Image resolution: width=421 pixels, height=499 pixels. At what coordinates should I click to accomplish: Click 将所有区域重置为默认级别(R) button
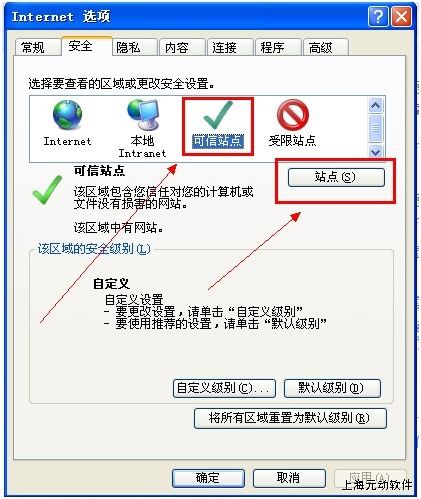(290, 418)
